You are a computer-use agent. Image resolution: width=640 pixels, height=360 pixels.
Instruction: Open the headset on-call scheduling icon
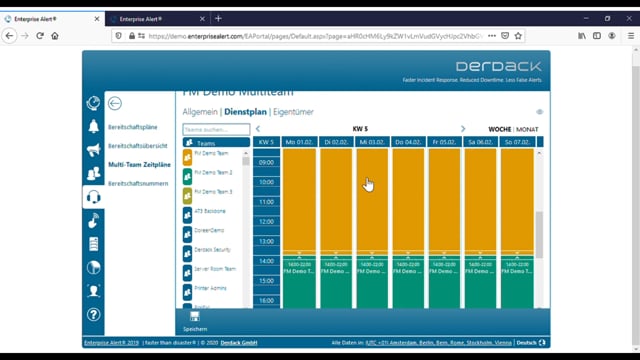click(x=93, y=197)
